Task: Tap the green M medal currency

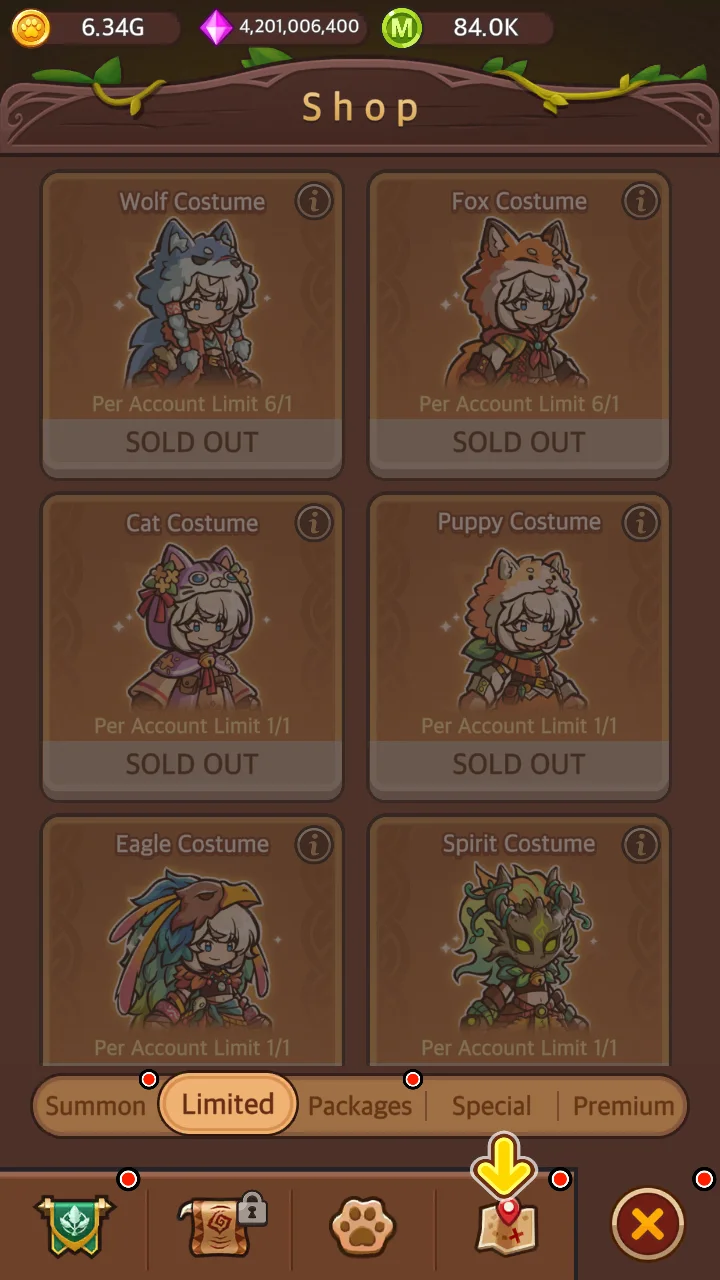Action: tap(468, 28)
